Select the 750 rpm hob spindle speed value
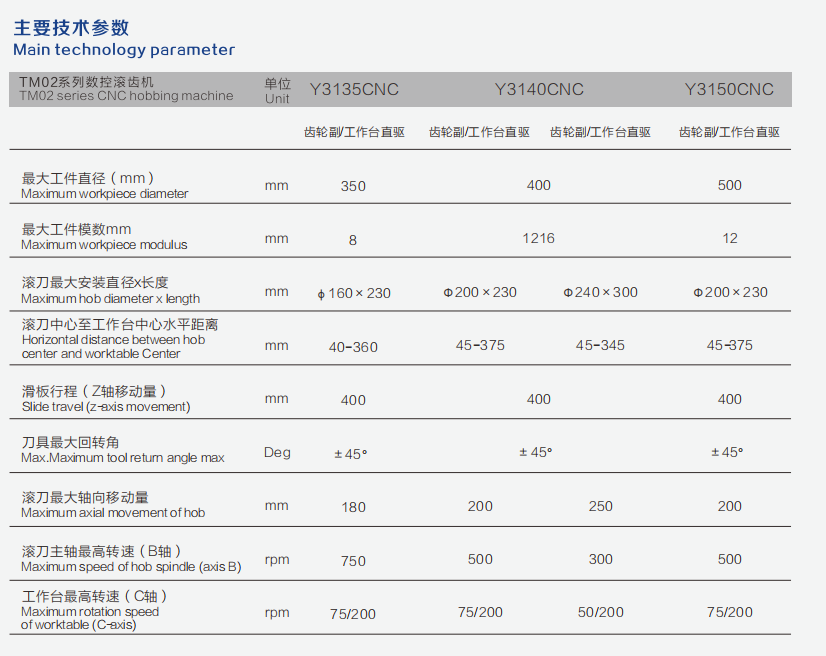The height and width of the screenshot is (656, 826). [353, 559]
